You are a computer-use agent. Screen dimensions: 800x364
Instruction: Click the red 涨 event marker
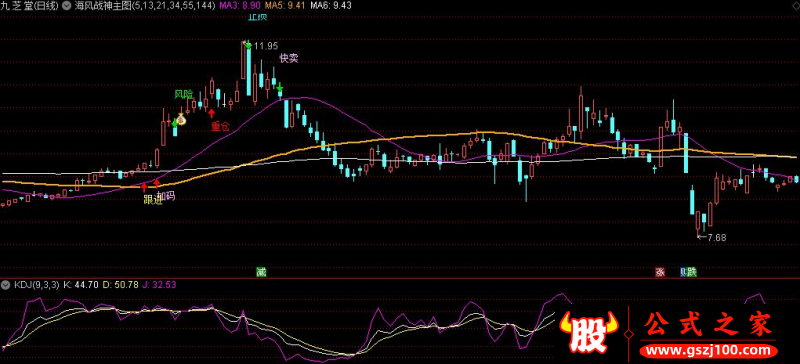660,272
